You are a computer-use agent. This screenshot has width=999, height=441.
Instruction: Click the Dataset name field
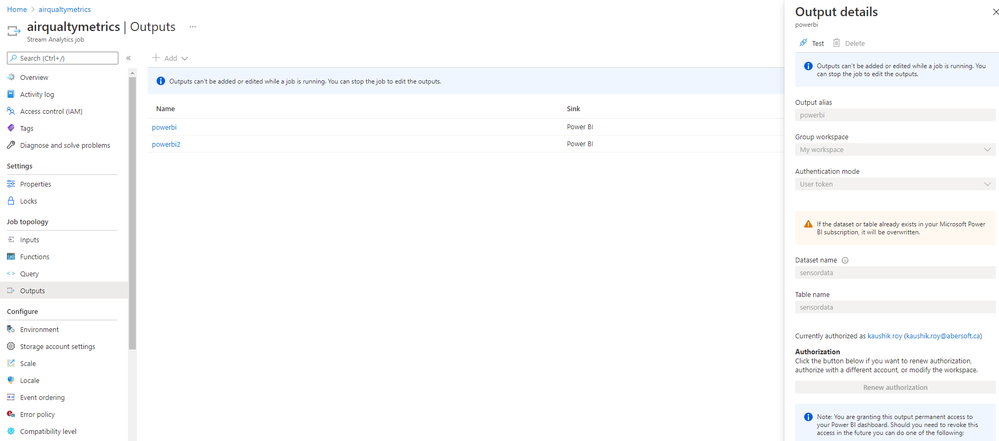click(x=895, y=273)
